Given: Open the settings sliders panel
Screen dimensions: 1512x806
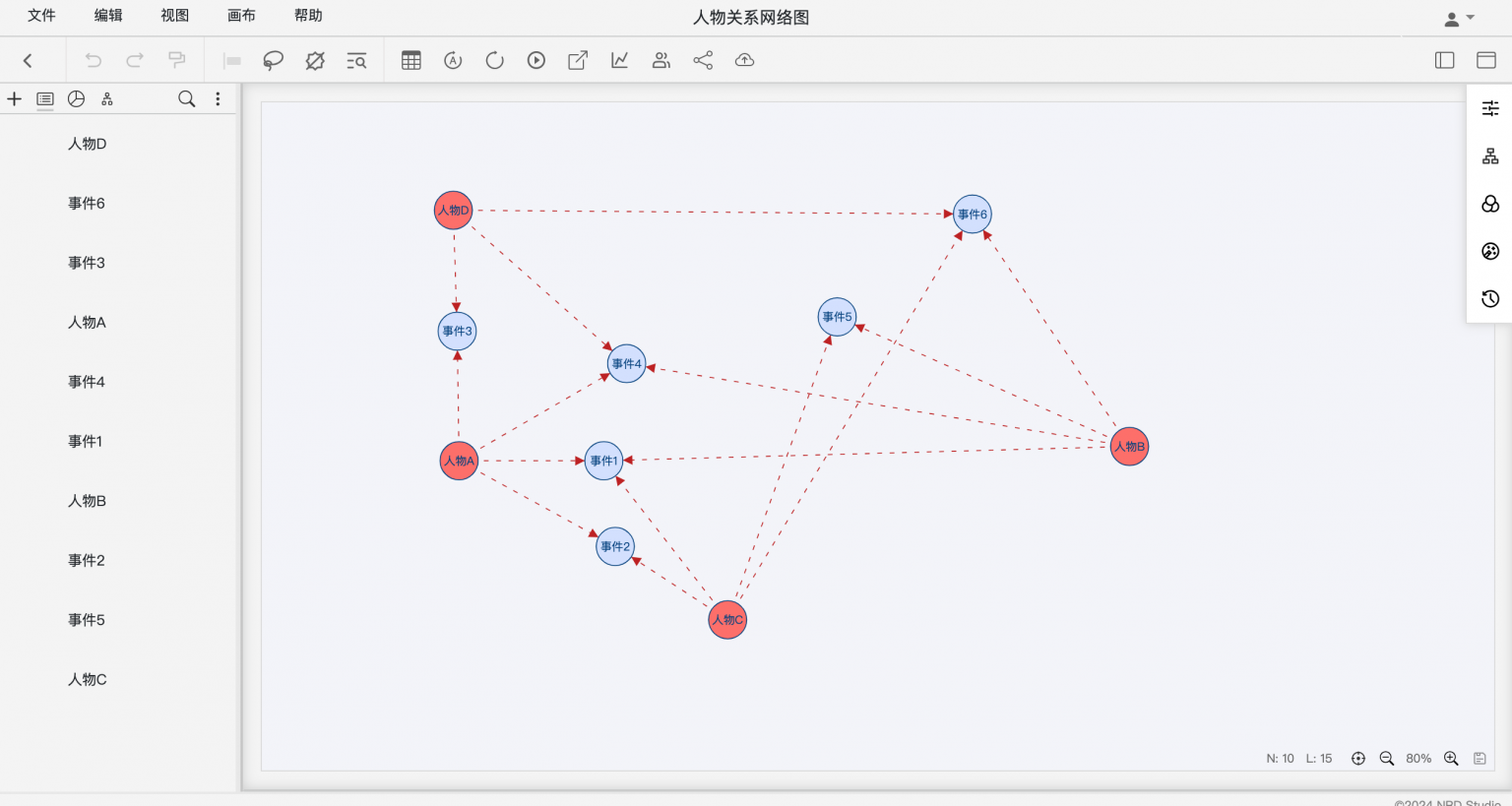Looking at the screenshot, I should pos(1490,108).
